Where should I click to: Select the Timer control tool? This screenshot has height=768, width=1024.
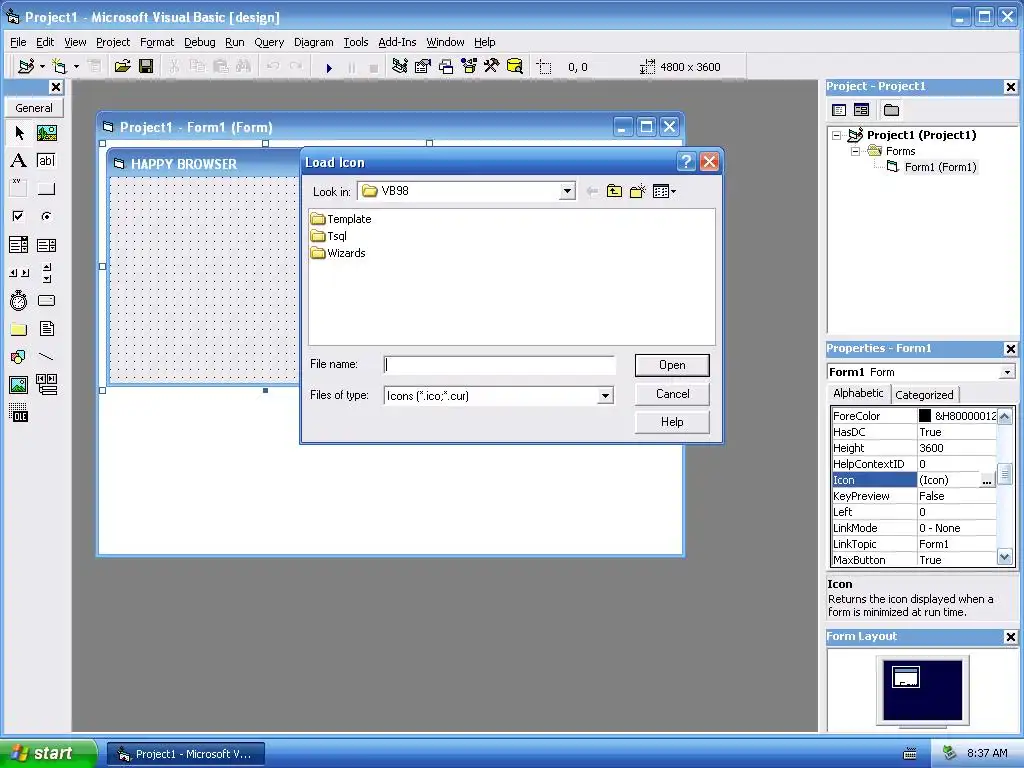pos(19,300)
